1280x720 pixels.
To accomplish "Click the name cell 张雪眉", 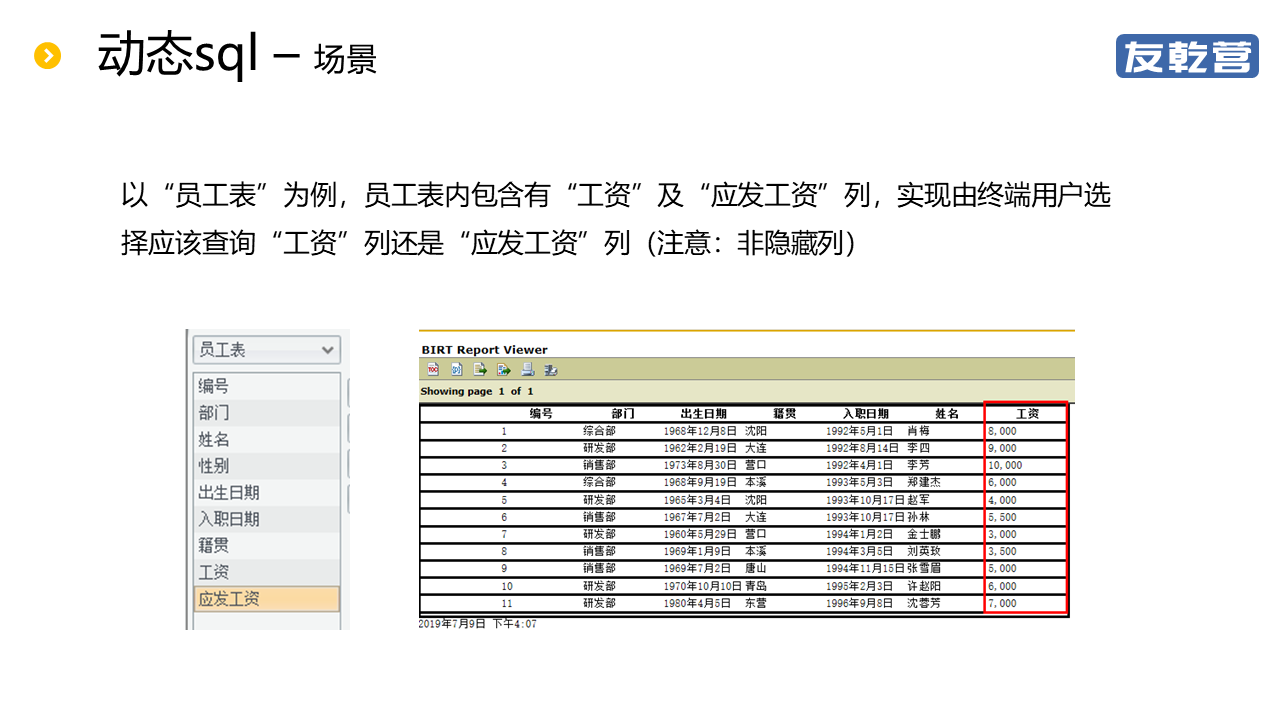I will click(924, 568).
